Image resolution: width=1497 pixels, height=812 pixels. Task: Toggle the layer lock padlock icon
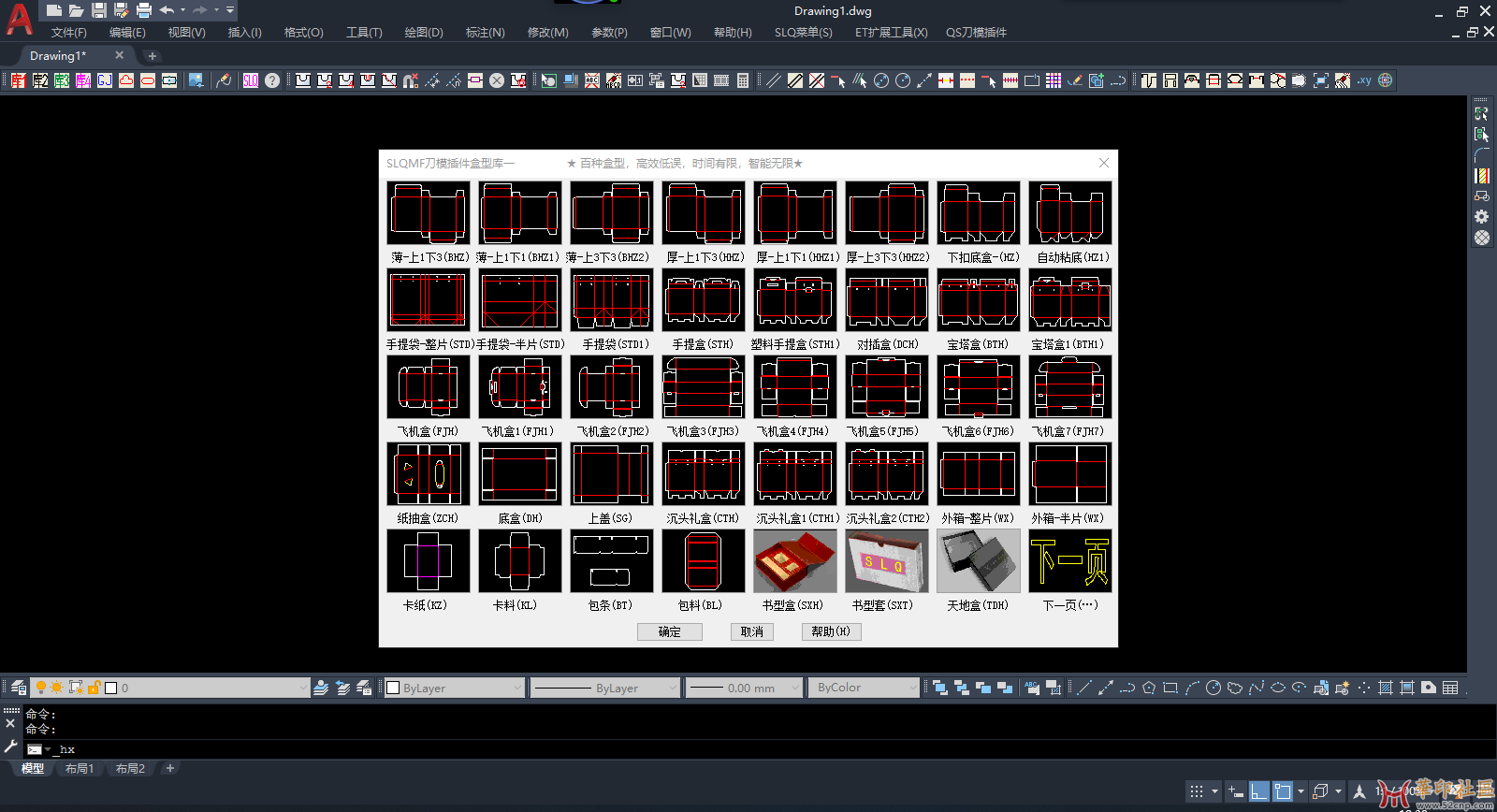tap(94, 688)
